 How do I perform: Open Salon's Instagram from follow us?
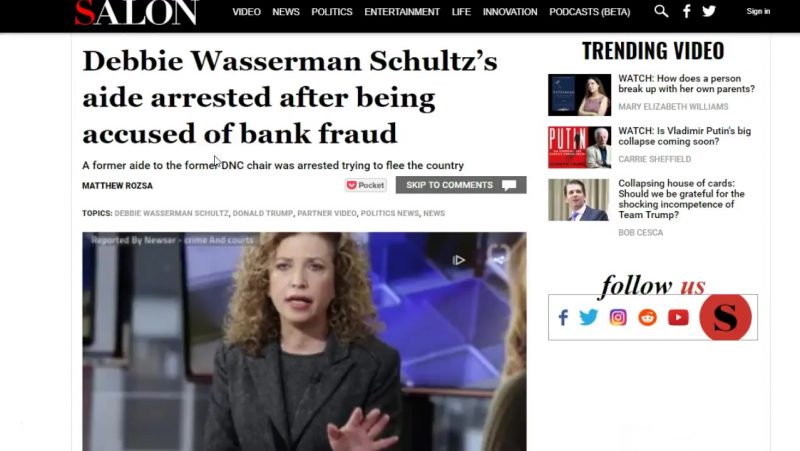[618, 317]
